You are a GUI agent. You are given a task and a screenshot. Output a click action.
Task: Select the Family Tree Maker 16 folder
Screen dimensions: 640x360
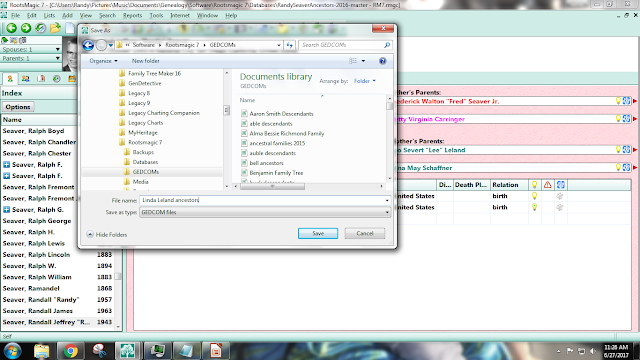[x=154, y=73]
